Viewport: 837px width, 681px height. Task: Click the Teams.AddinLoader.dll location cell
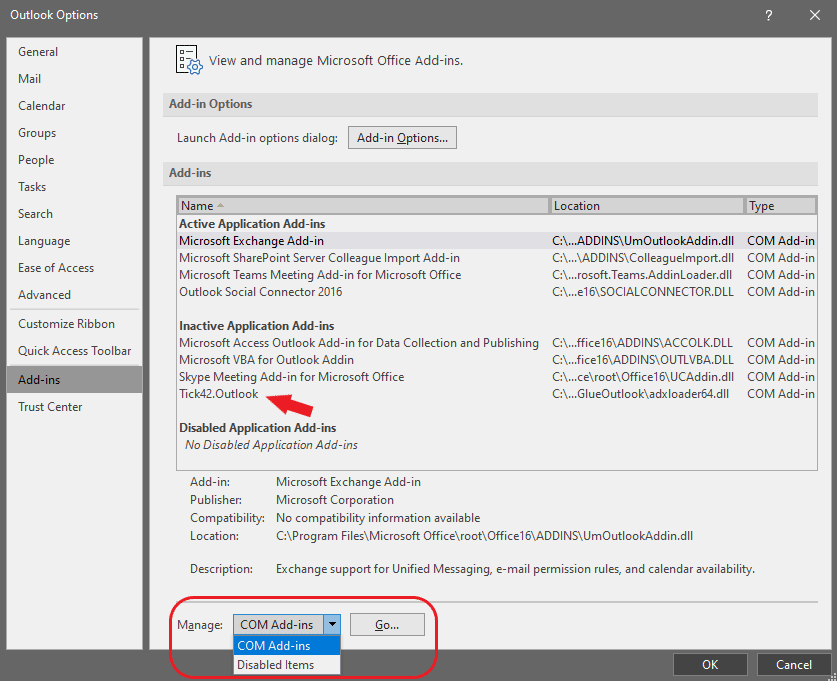tap(642, 275)
